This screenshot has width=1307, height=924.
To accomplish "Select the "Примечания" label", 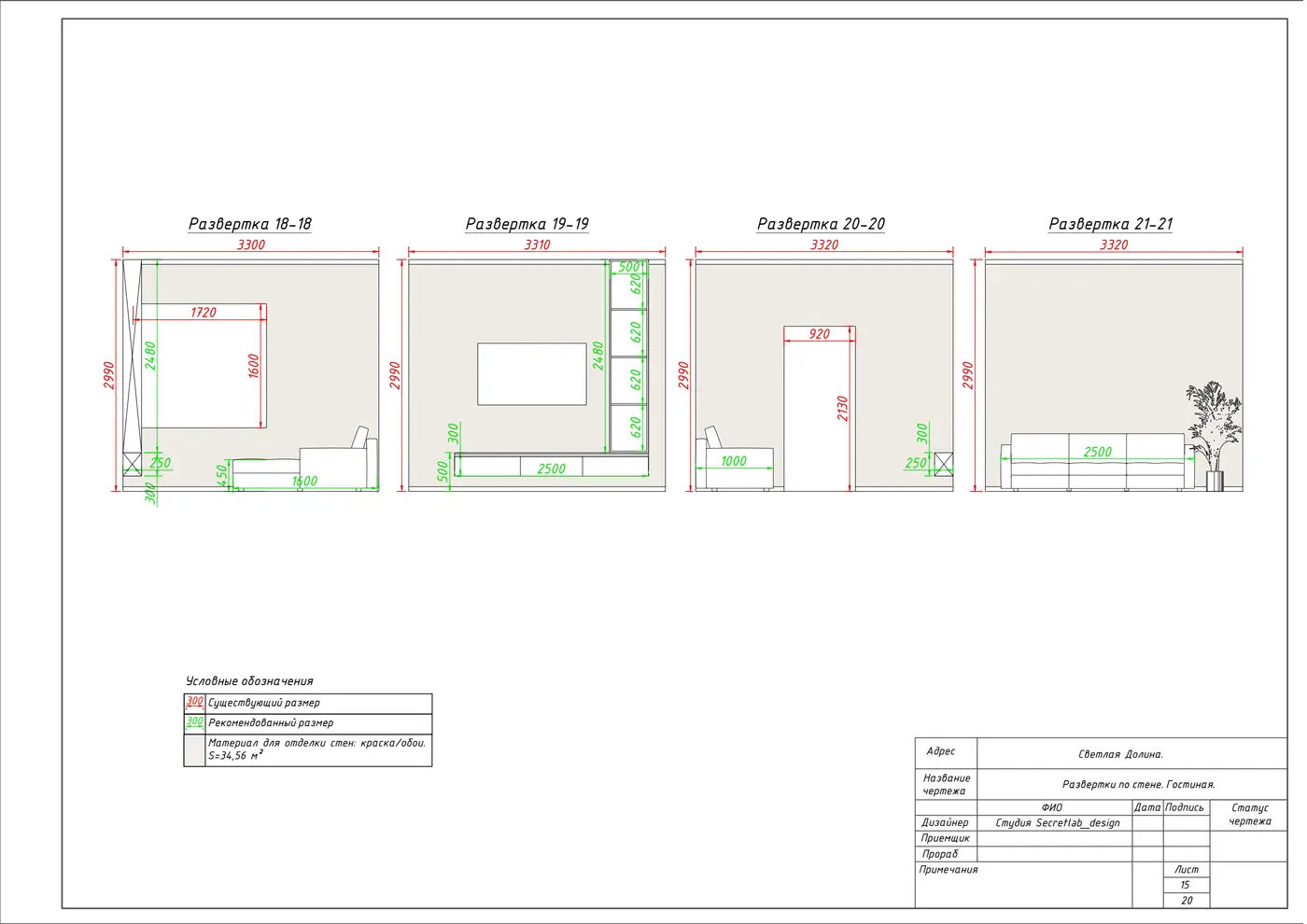I will (949, 870).
